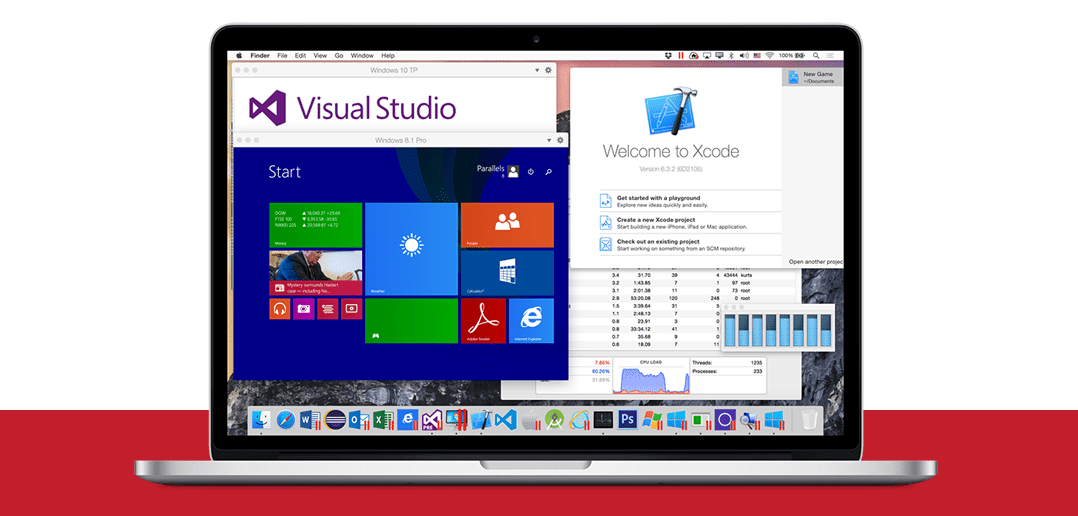Open Visual Studio Code in the Dock
This screenshot has height=516, width=1078.
(x=505, y=419)
